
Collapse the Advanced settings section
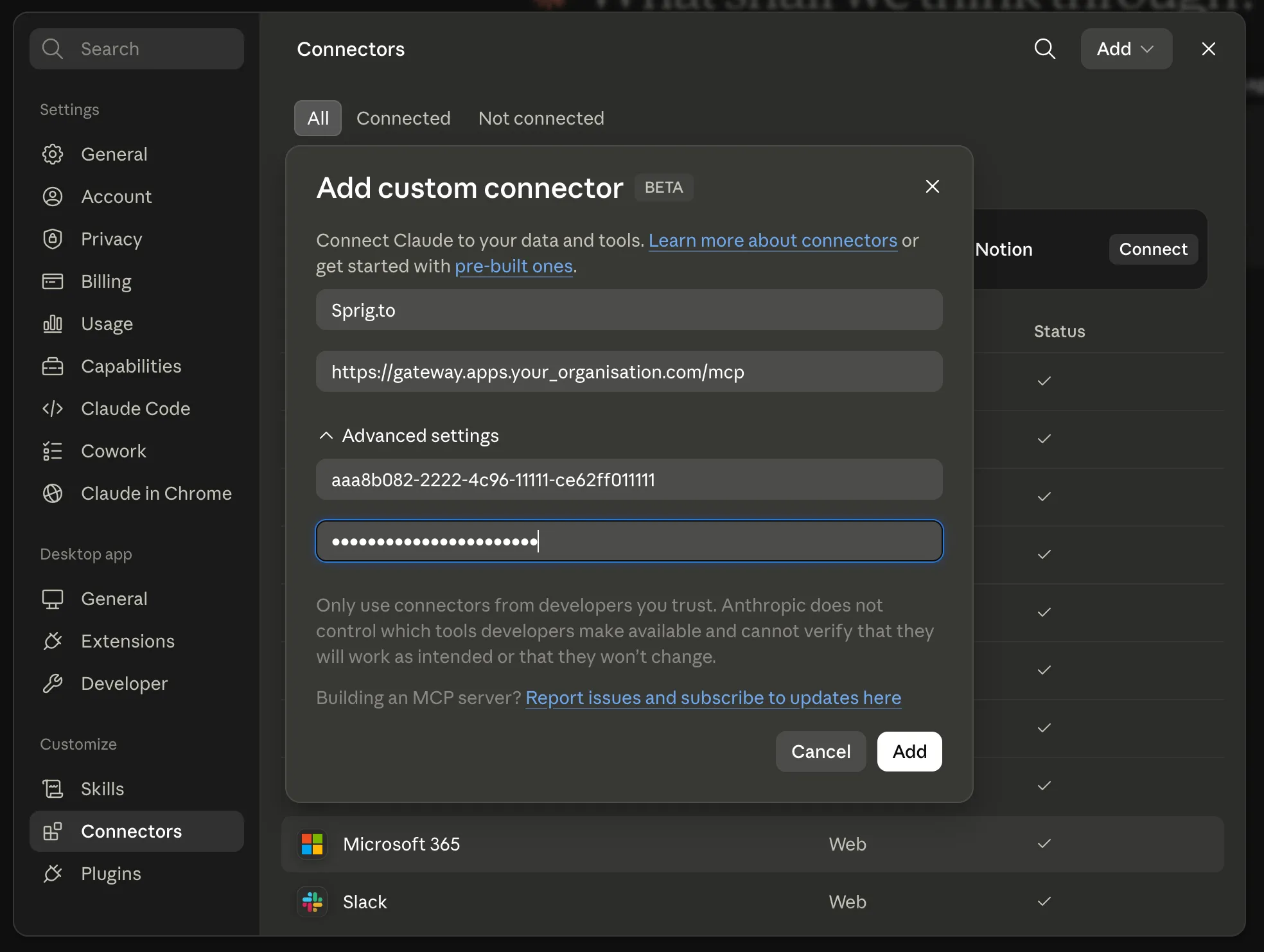[408, 436]
